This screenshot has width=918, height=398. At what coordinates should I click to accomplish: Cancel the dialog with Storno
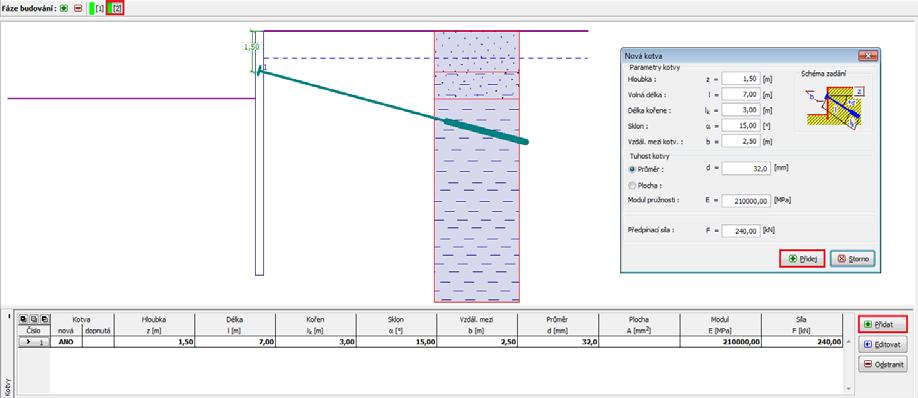coord(853,259)
